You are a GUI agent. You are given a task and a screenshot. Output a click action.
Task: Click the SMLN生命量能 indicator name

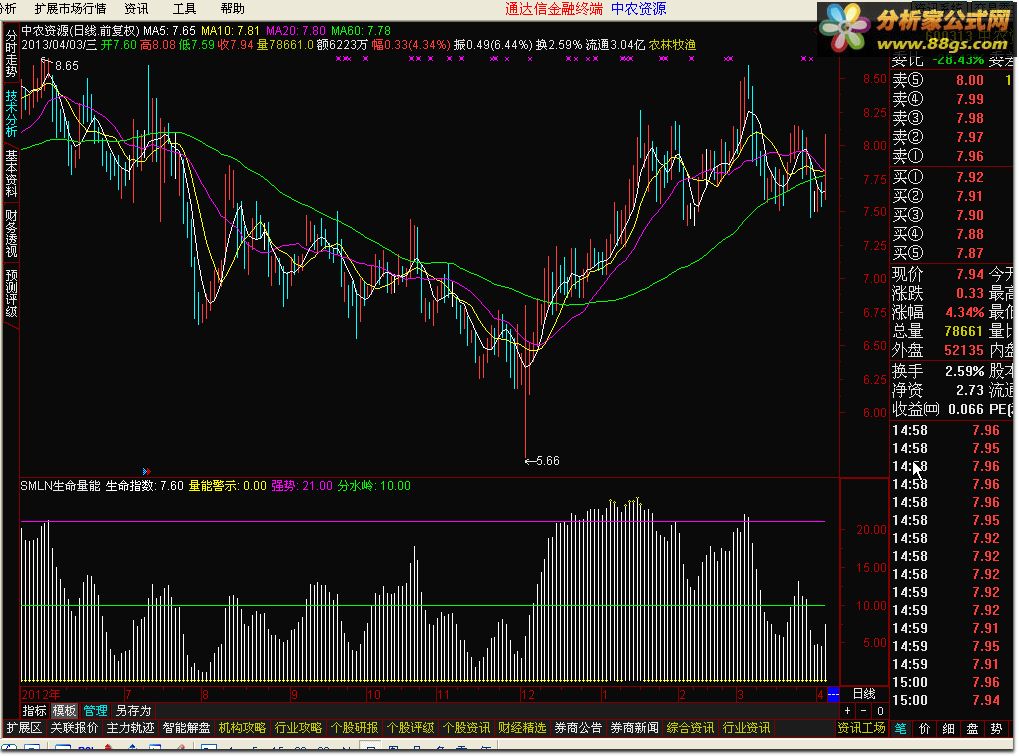point(60,486)
